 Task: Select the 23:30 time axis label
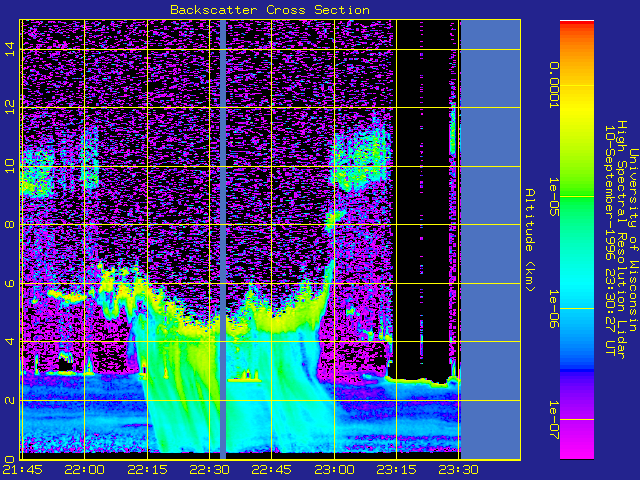[x=458, y=470]
